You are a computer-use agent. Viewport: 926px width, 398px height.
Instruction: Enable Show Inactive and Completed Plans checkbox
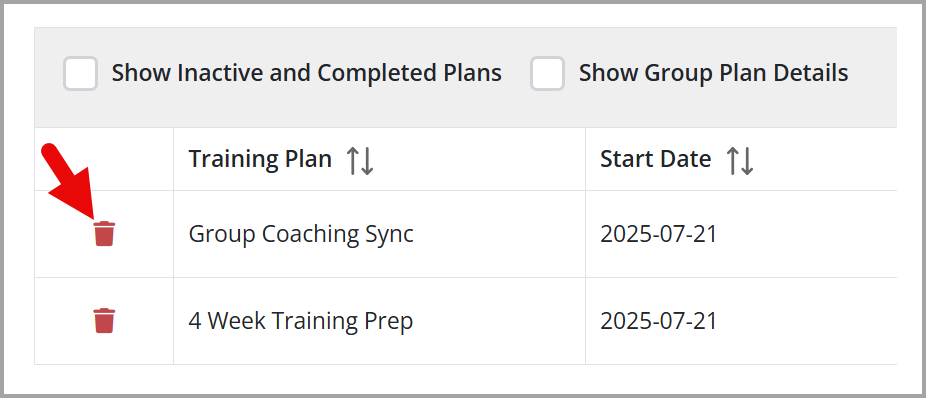pyautogui.click(x=80, y=74)
